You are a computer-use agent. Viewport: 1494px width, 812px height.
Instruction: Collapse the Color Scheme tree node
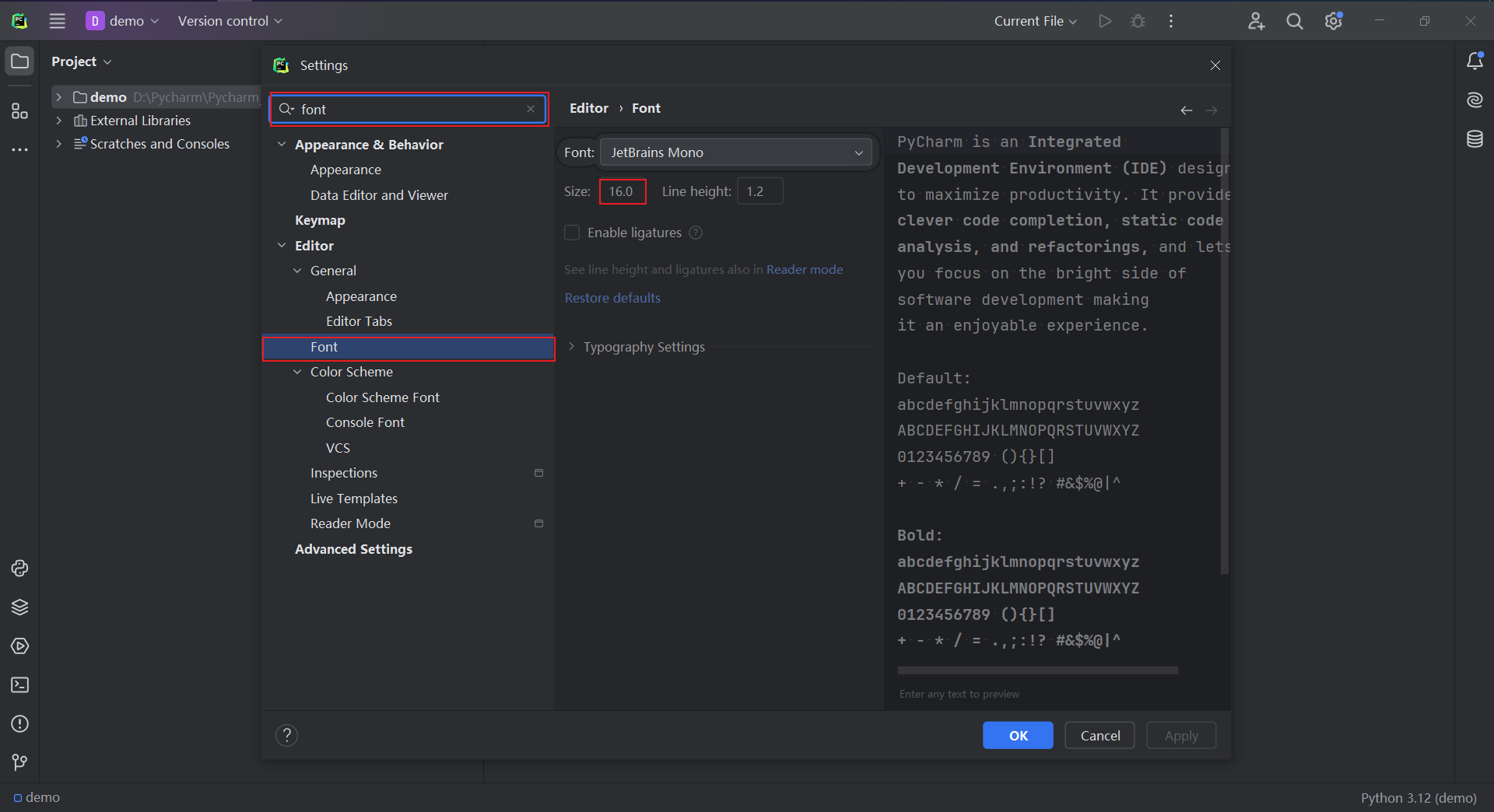pyautogui.click(x=297, y=372)
